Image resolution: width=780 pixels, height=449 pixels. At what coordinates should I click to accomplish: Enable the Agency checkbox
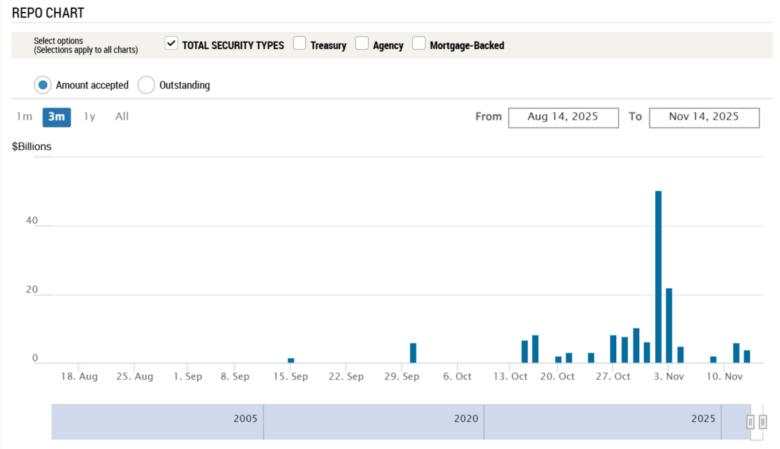(362, 44)
